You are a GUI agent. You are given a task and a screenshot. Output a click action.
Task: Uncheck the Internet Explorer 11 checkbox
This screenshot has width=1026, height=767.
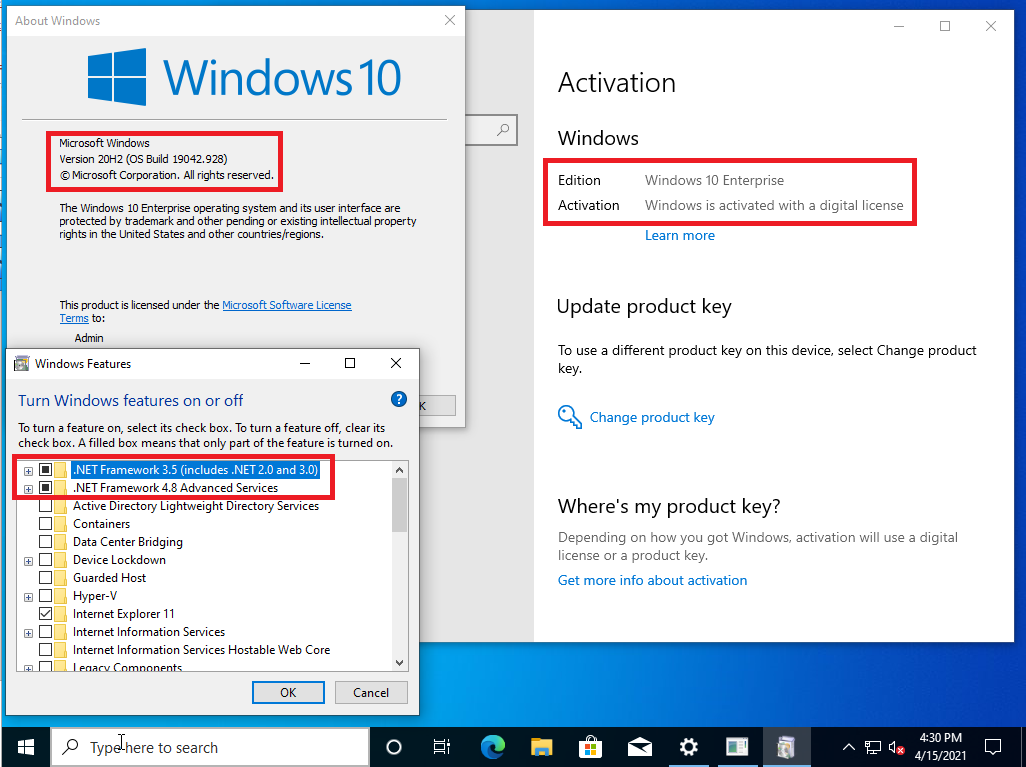pos(45,614)
